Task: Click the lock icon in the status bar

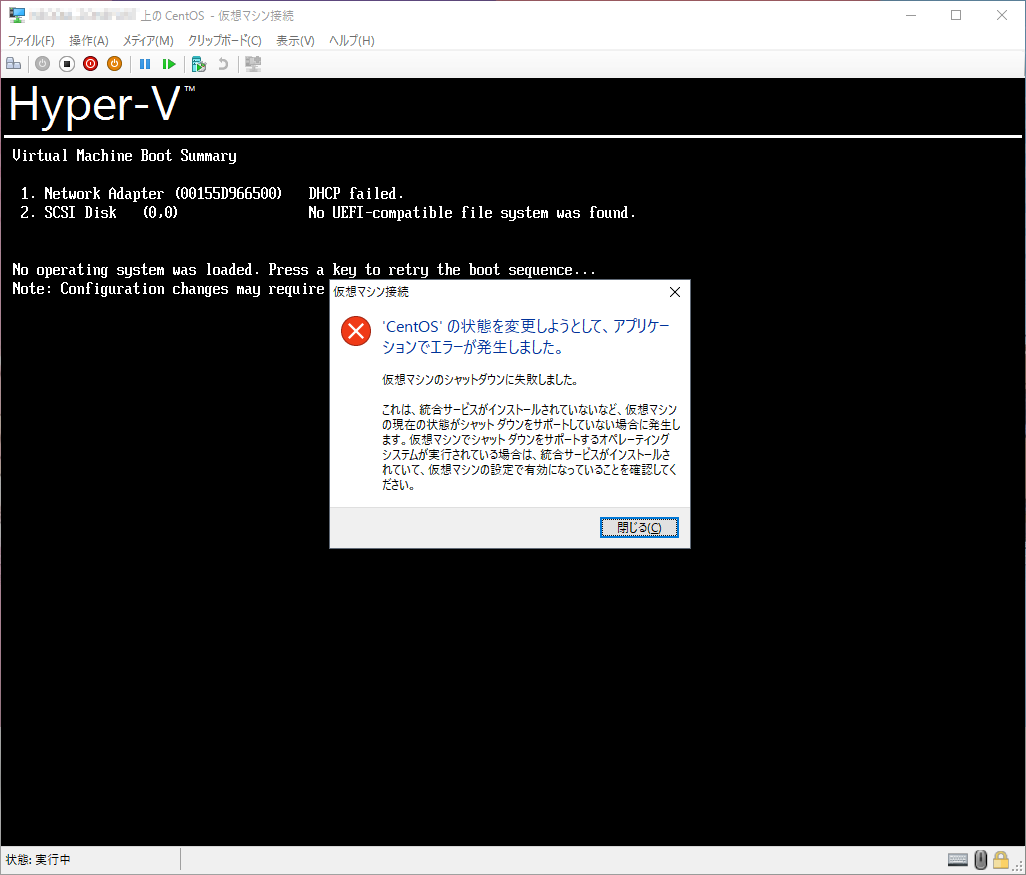Action: click(1000, 859)
